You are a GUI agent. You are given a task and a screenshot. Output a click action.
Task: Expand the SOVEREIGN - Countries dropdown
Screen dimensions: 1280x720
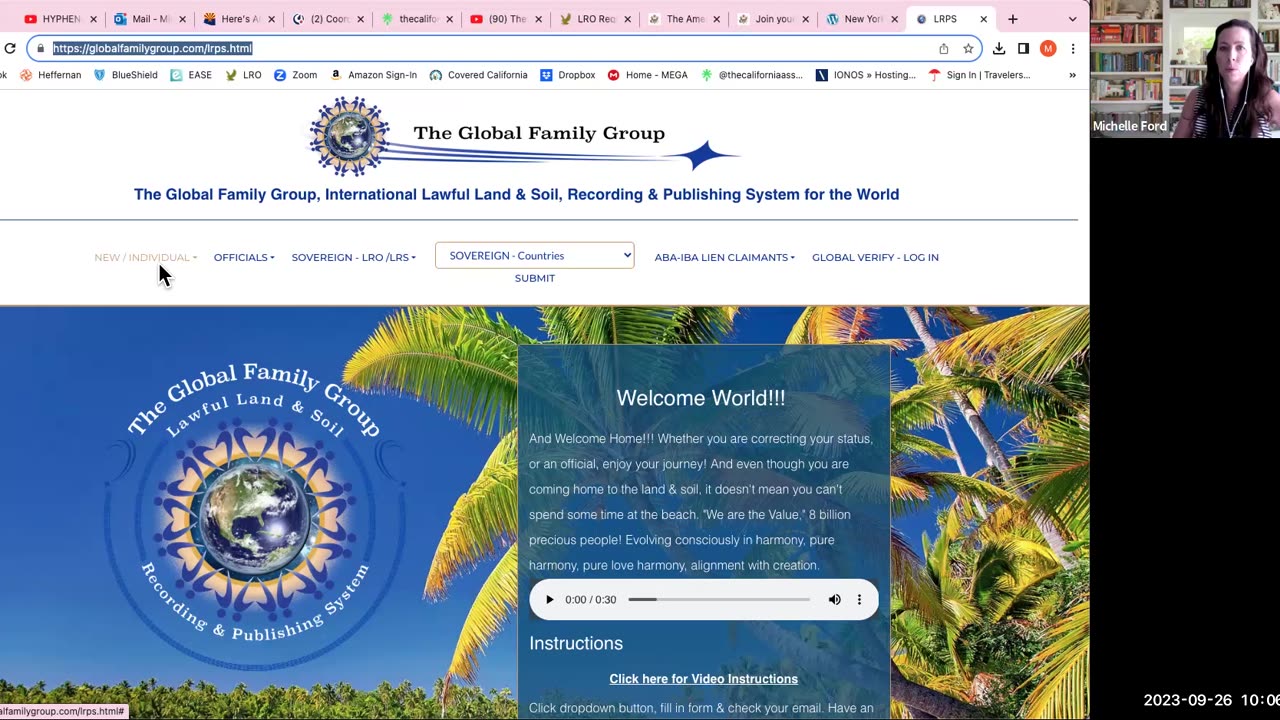[534, 256]
